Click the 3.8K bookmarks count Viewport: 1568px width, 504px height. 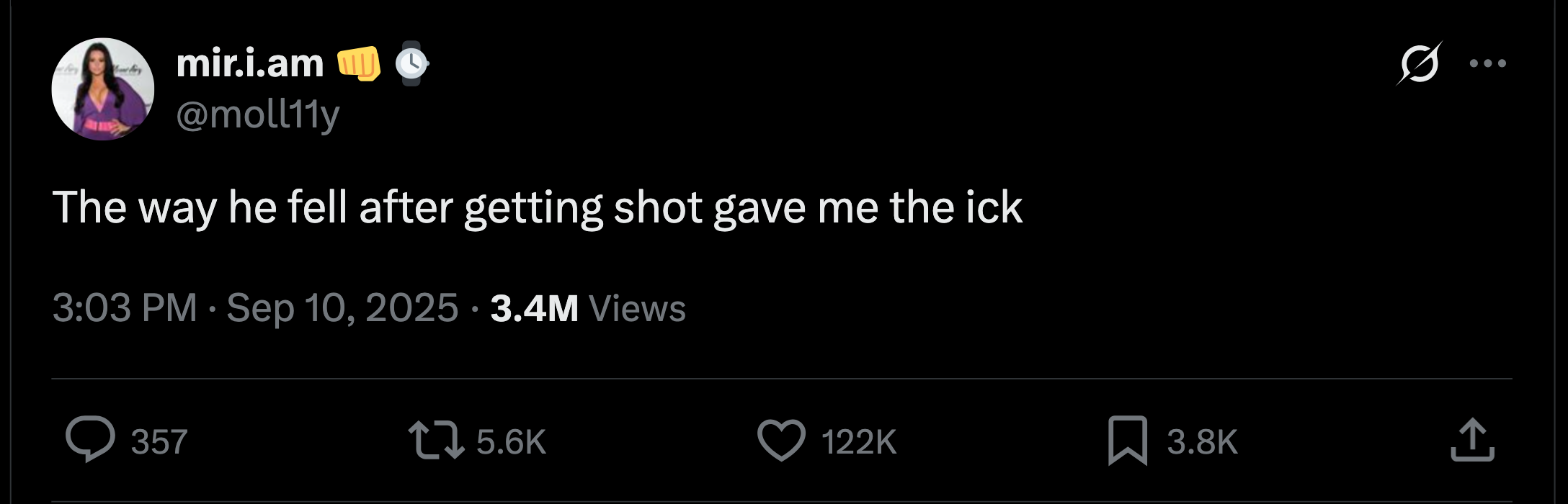(1202, 441)
